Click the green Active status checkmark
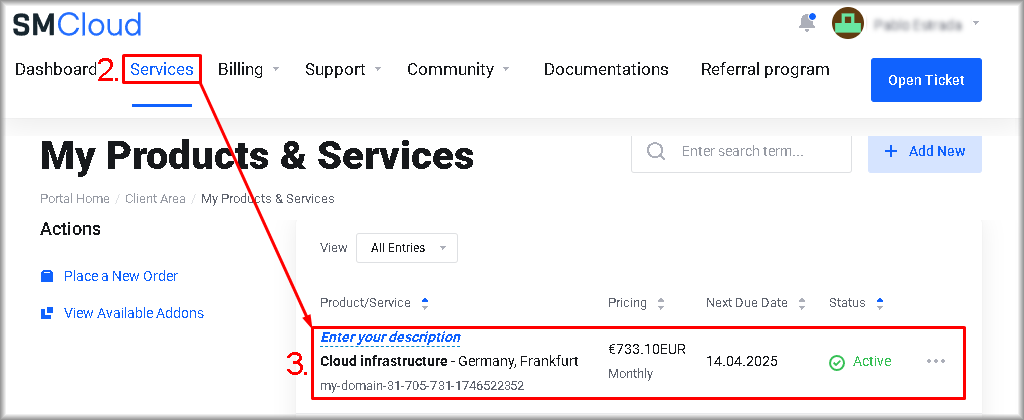1024x420 pixels. (837, 362)
